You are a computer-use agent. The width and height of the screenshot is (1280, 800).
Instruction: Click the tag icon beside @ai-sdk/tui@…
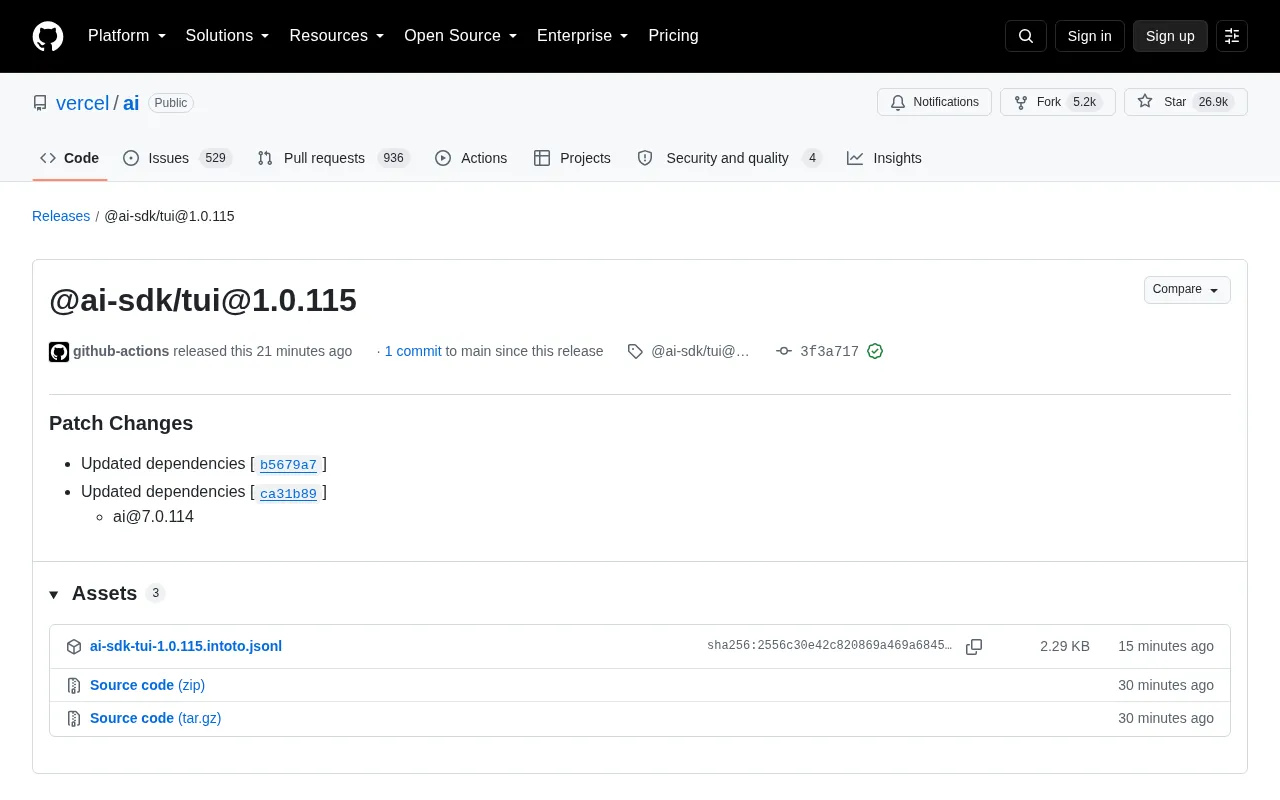pyautogui.click(x=635, y=351)
